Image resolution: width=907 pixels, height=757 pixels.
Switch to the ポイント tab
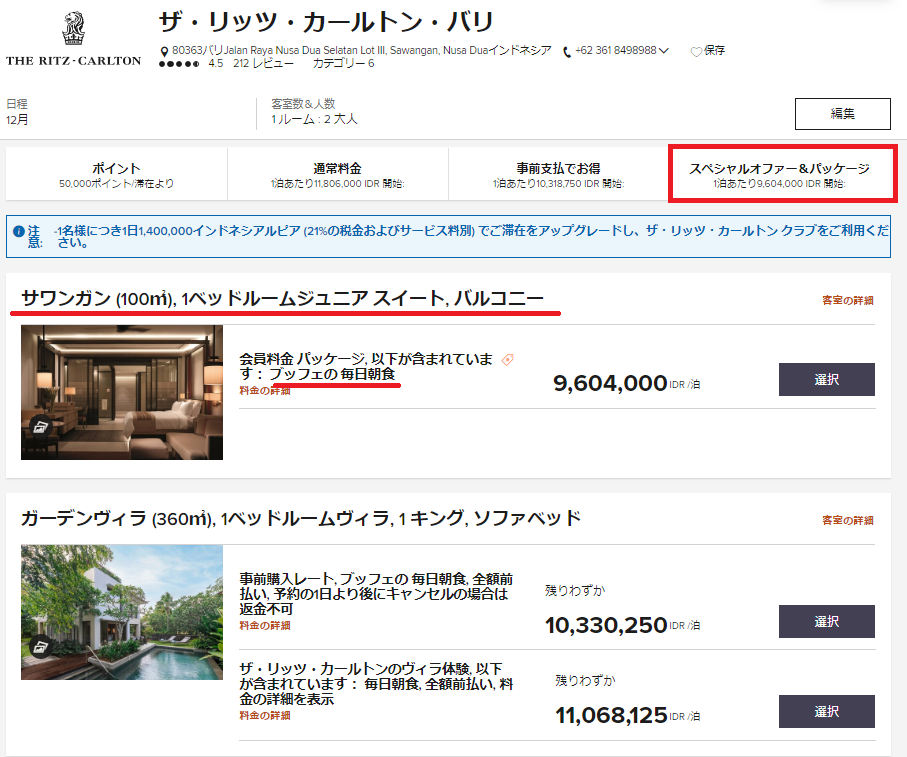tap(116, 174)
